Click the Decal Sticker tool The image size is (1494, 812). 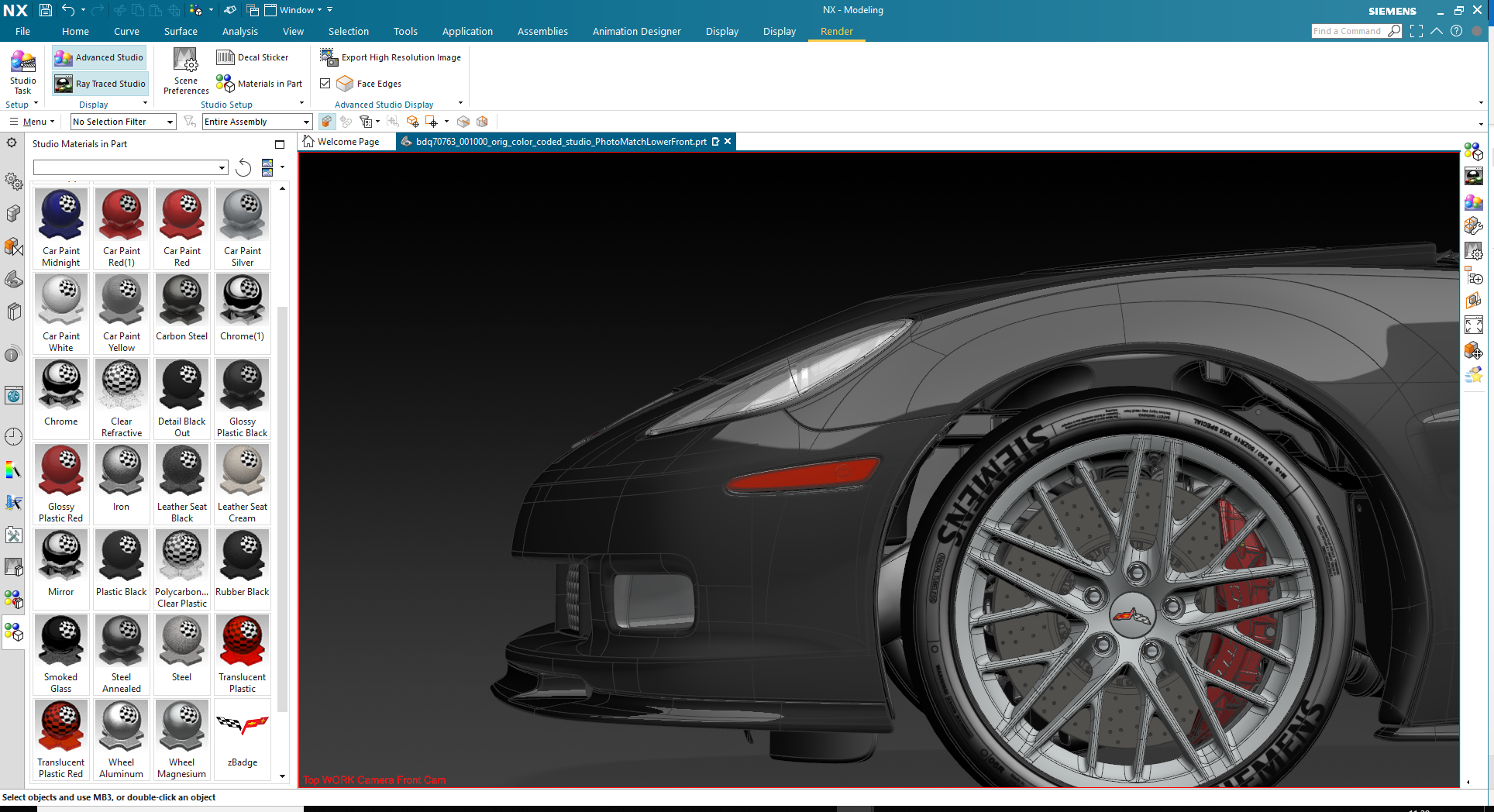coord(253,57)
